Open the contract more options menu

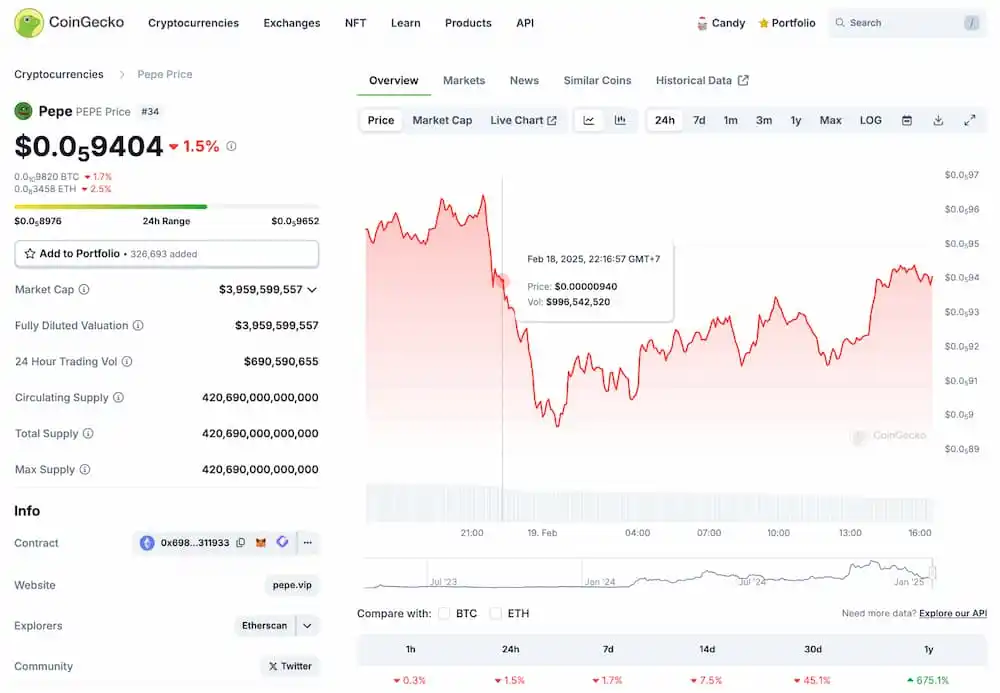[x=307, y=543]
